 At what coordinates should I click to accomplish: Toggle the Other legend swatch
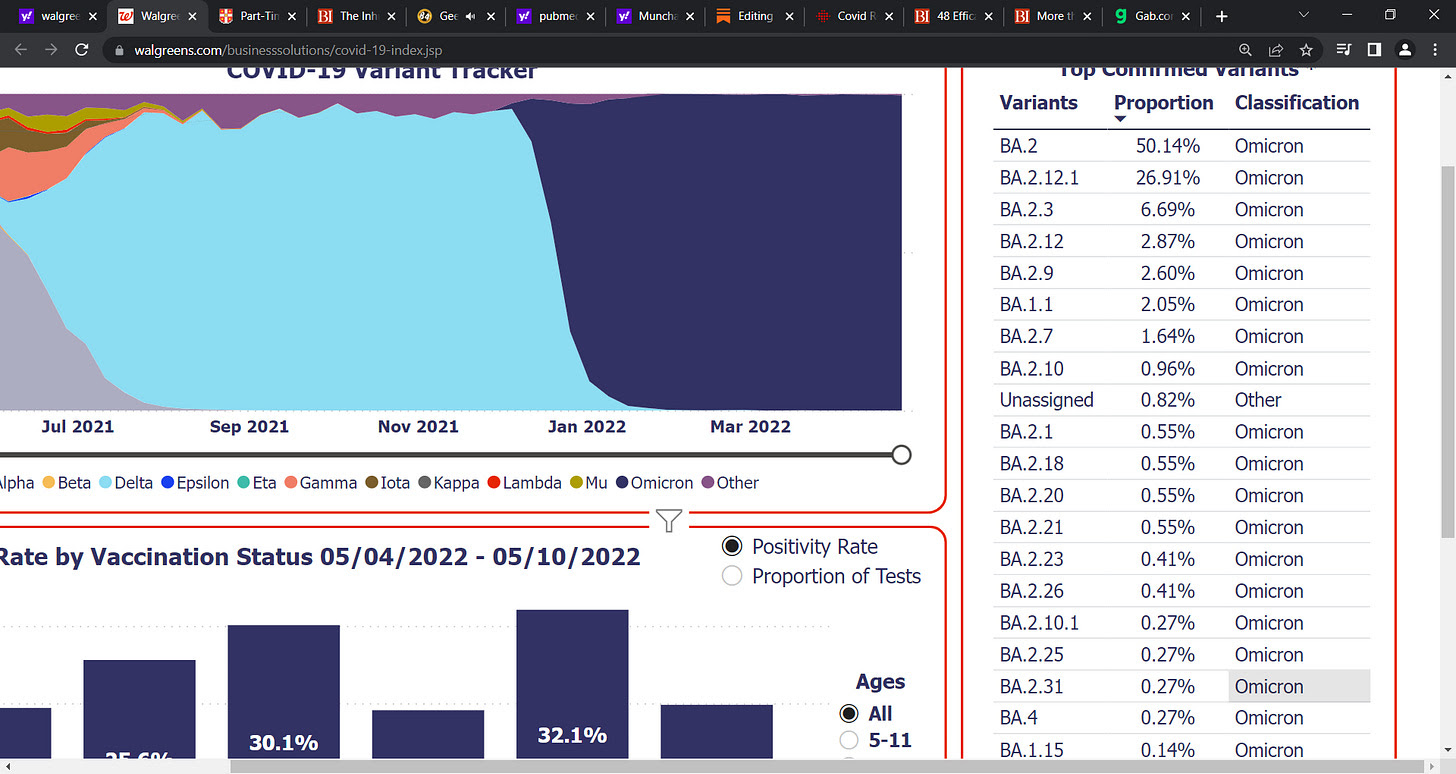tap(708, 483)
